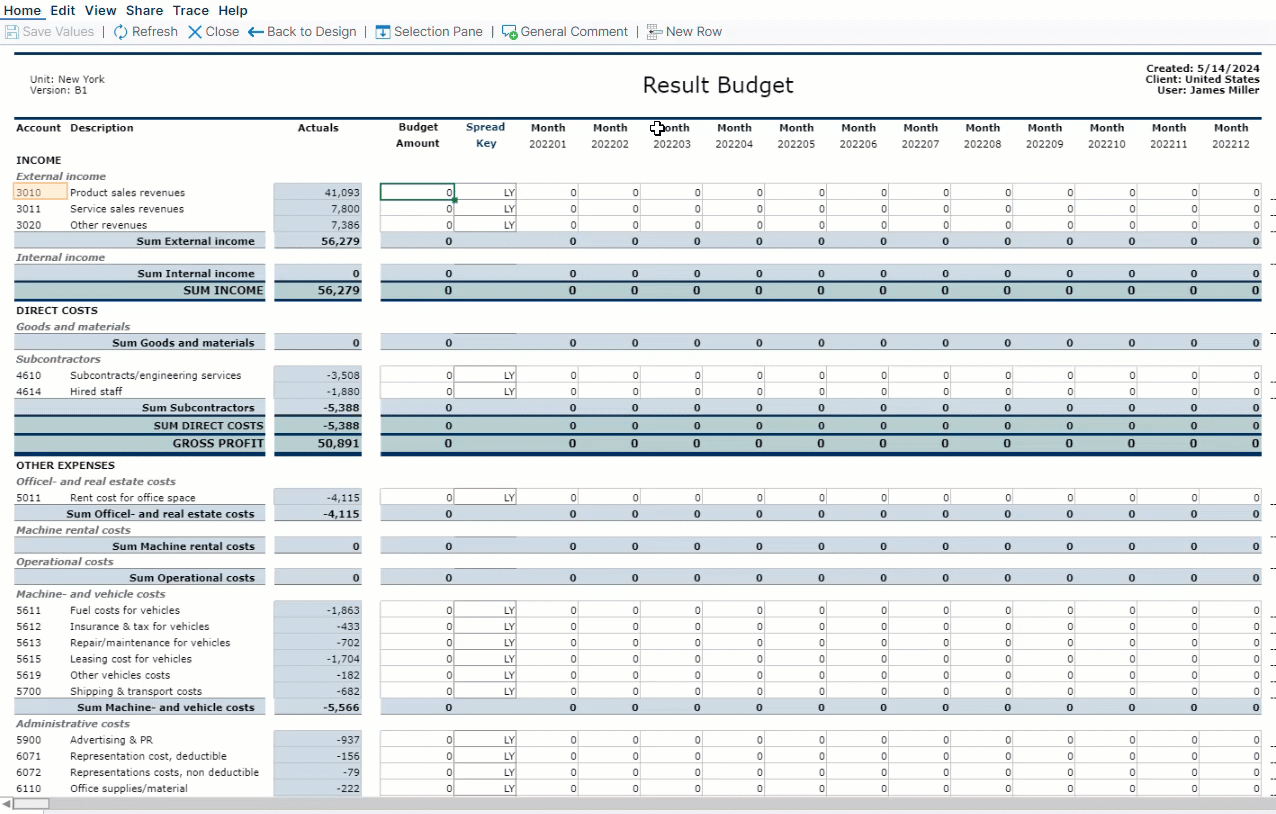Open the Help menu
Viewport: 1276px width, 814px height.
coord(233,10)
